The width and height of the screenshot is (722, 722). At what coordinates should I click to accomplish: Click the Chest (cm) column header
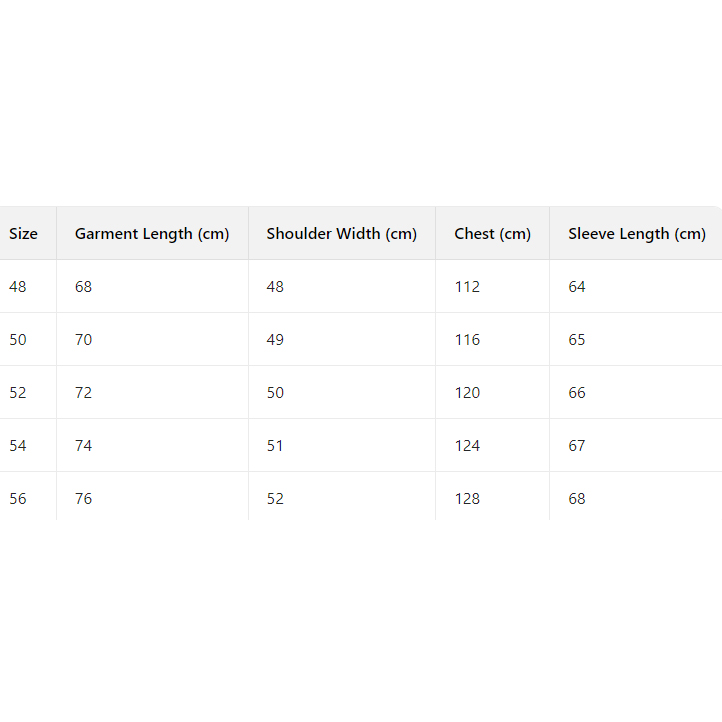tap(492, 234)
